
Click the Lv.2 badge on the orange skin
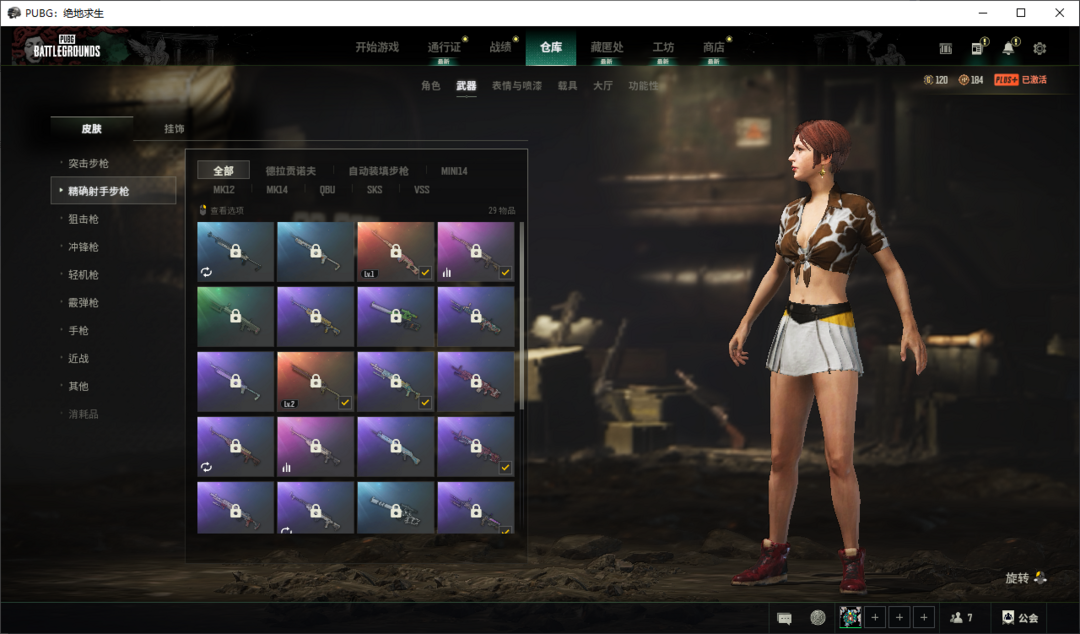coord(289,404)
